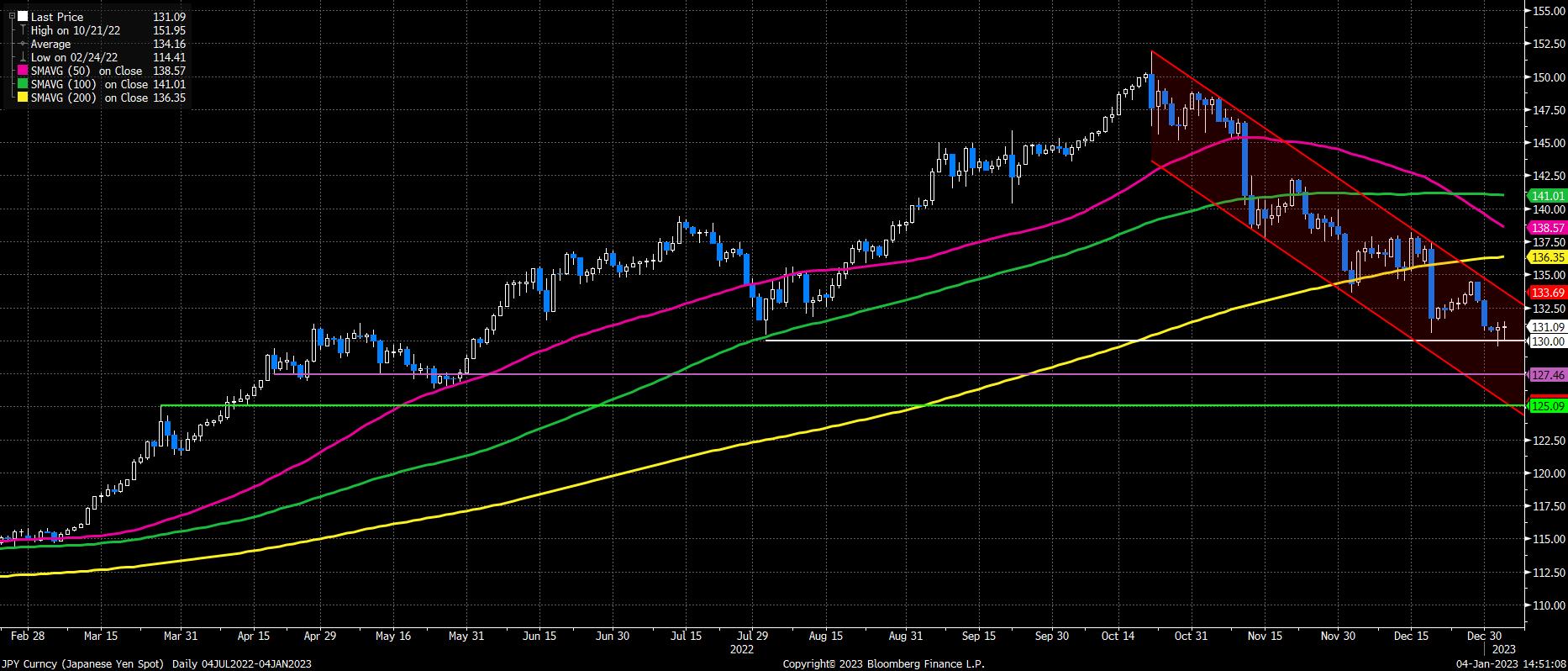Screen dimensions: 1568x671
Task: Click the green 125.09 level axis tag
Action: pos(1547,406)
